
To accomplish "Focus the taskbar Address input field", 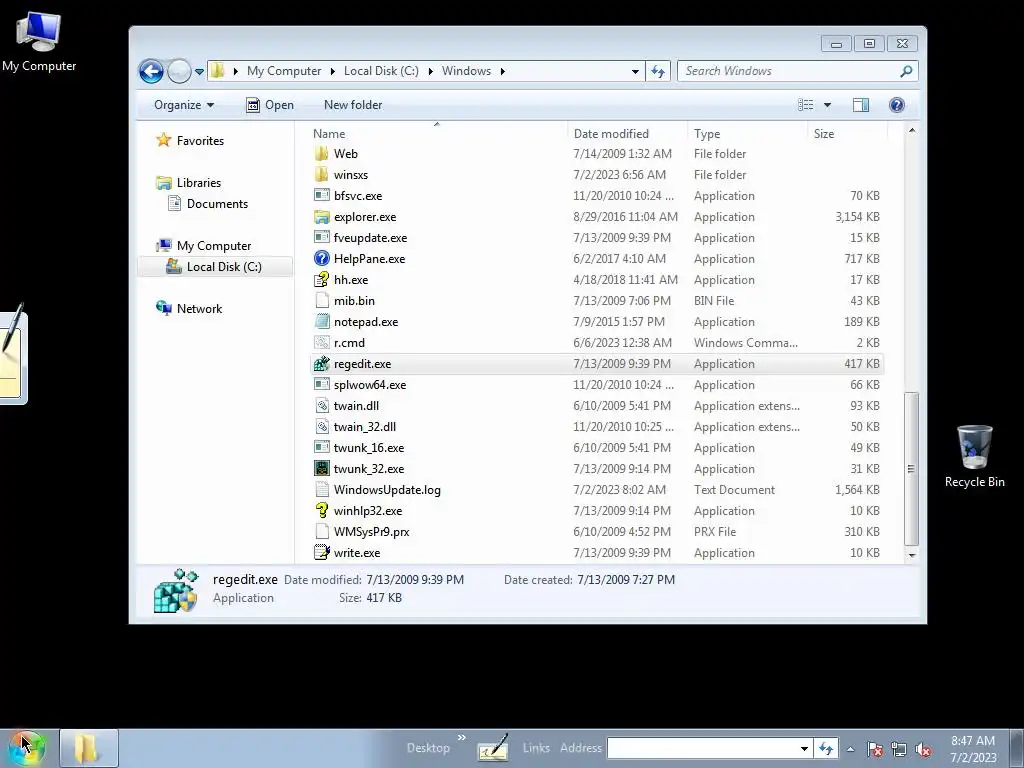I will click(702, 748).
